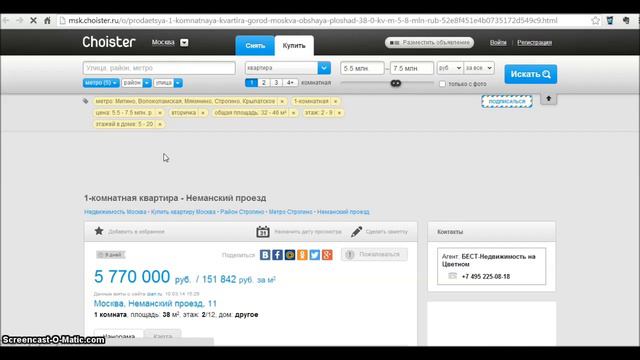Click the browser Forward arrow
Screen dimensions: 640x360
click(x=20, y=20)
